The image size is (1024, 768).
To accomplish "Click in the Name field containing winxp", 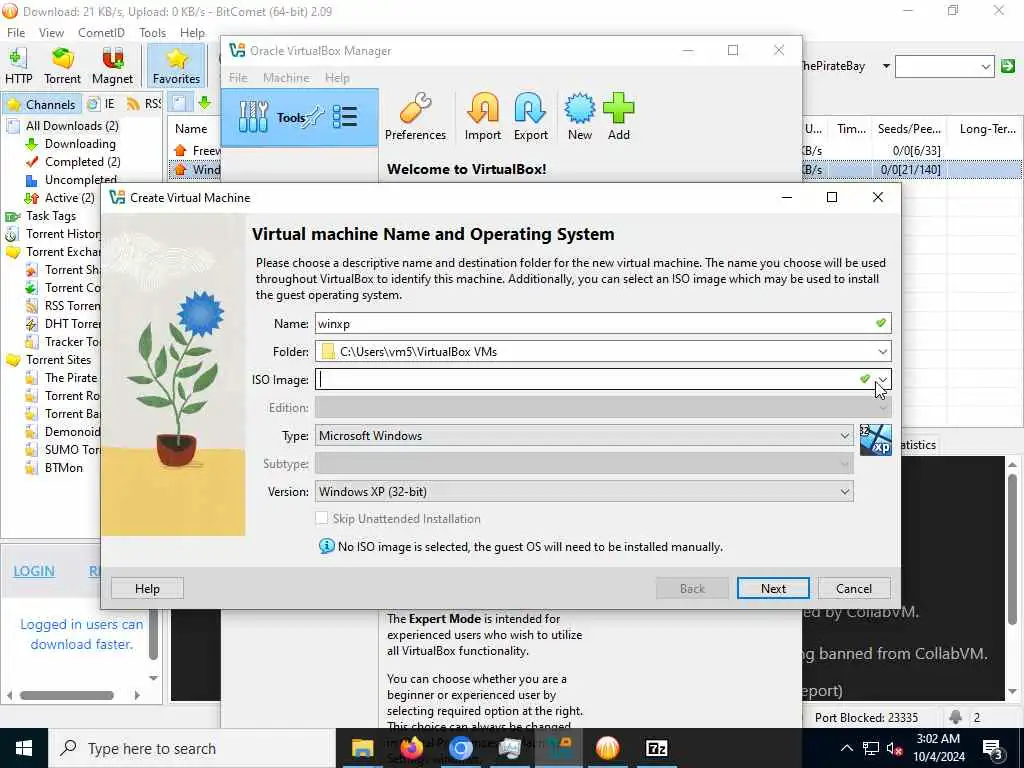I will point(603,323).
